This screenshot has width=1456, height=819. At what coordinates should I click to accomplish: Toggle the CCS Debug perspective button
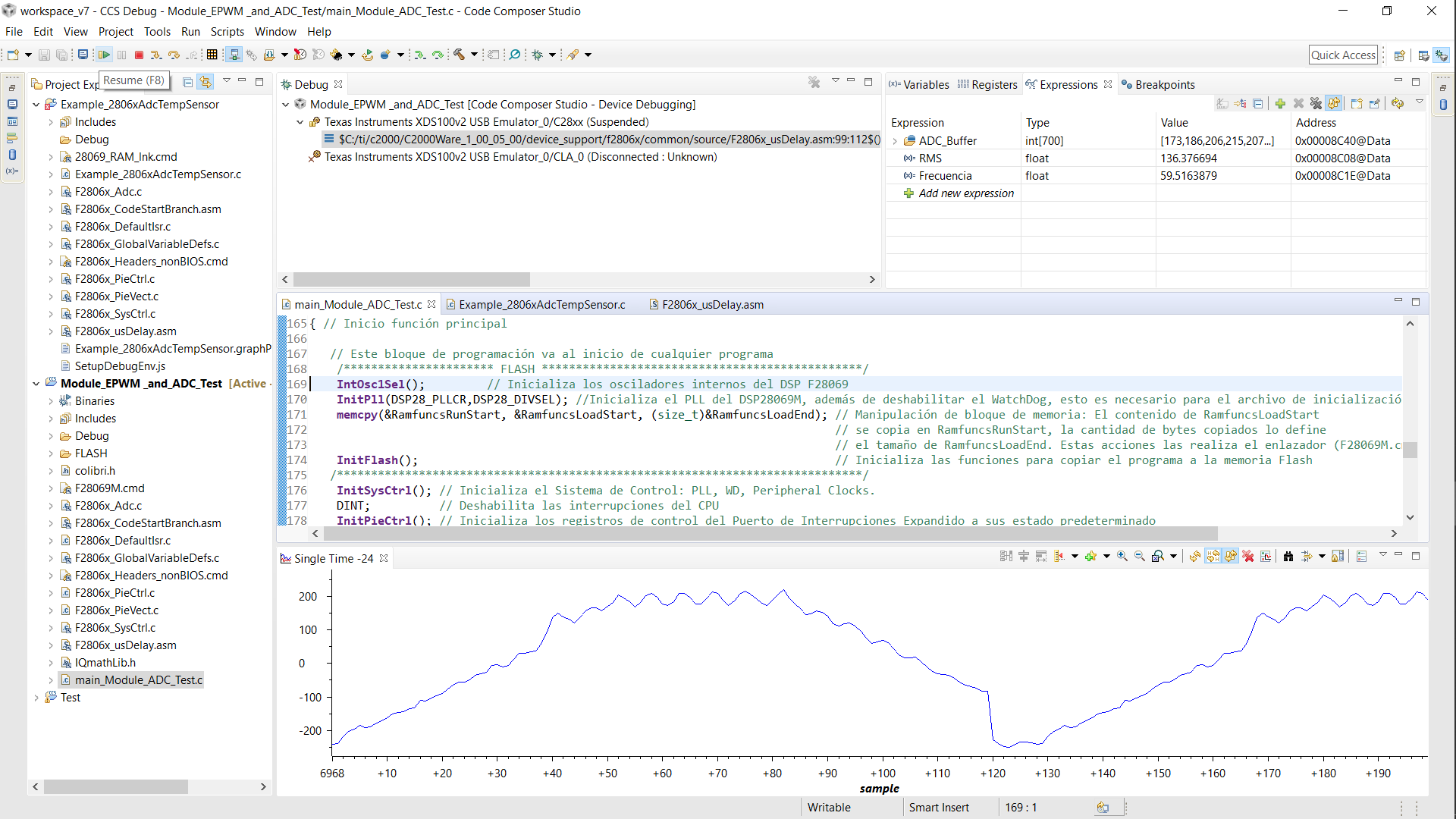[x=1442, y=55]
